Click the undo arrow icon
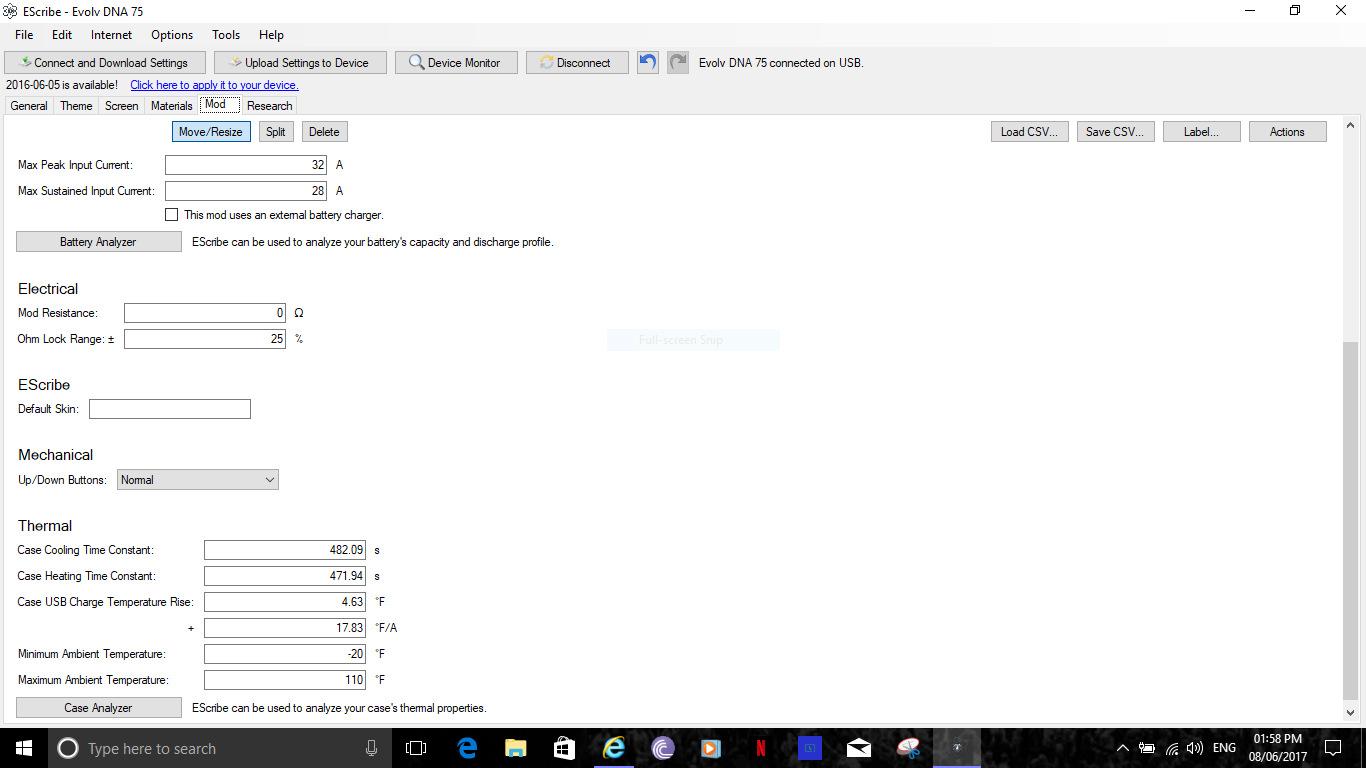Viewport: 1366px width, 768px height. pyautogui.click(x=648, y=62)
